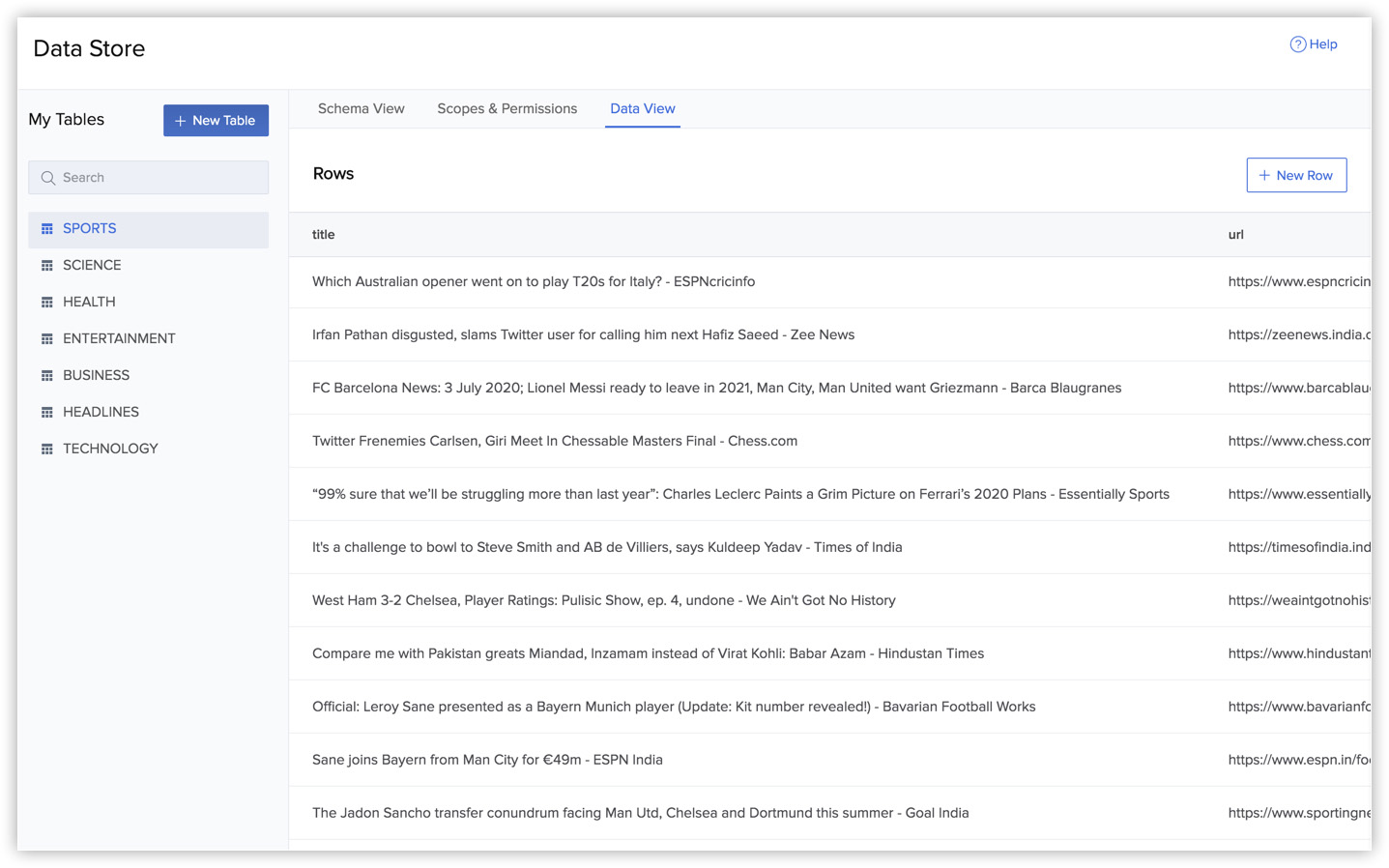Screen dimensions: 1389x868
Task: Click the BUSINESS table grid icon
Action: [46, 376]
